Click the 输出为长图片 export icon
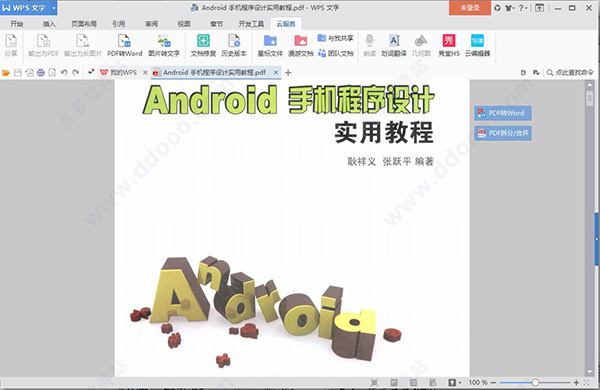 click(x=83, y=45)
